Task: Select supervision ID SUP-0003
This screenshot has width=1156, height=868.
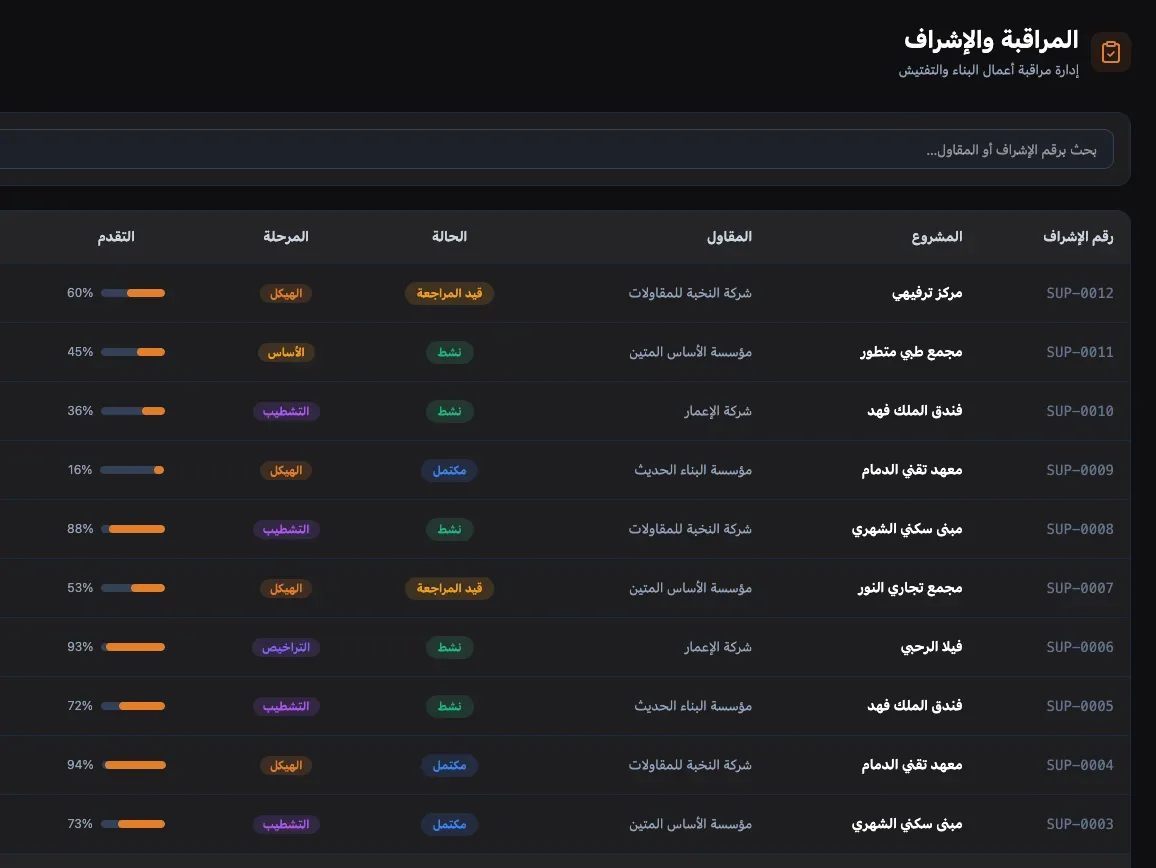Action: pyautogui.click(x=1079, y=824)
